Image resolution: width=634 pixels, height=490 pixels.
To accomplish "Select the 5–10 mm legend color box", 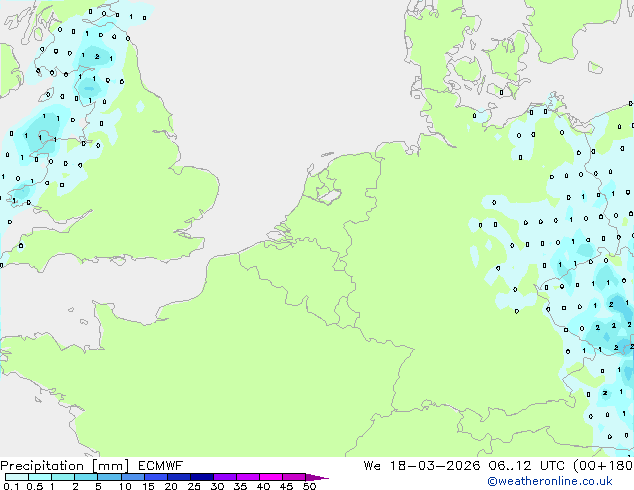I will [x=109, y=477].
